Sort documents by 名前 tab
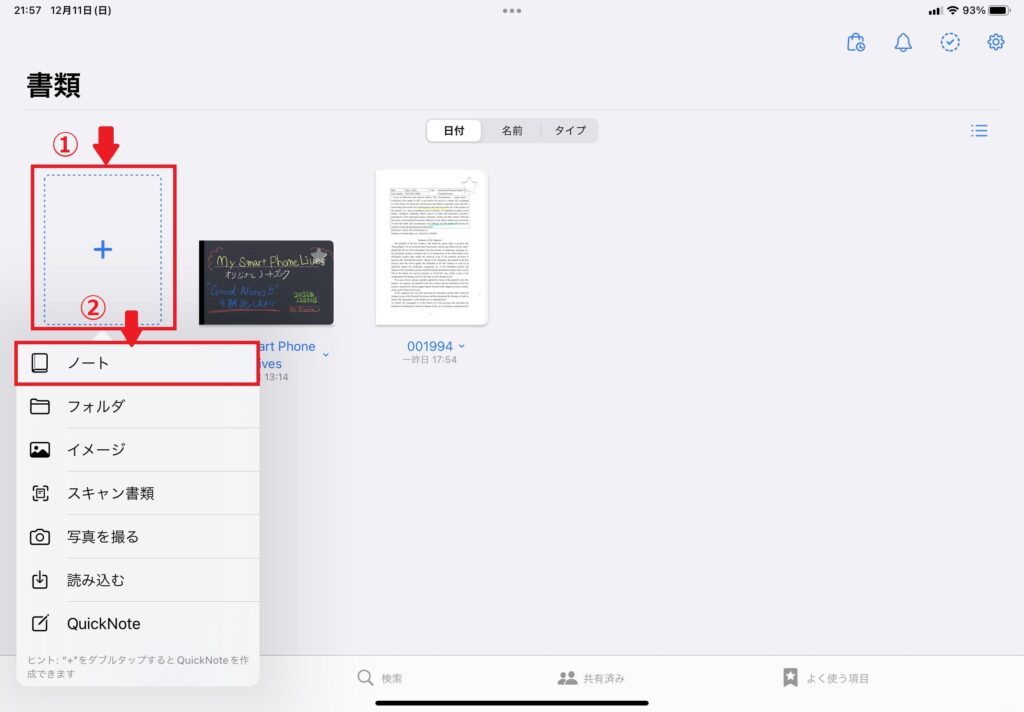This screenshot has width=1024, height=712. [x=512, y=131]
